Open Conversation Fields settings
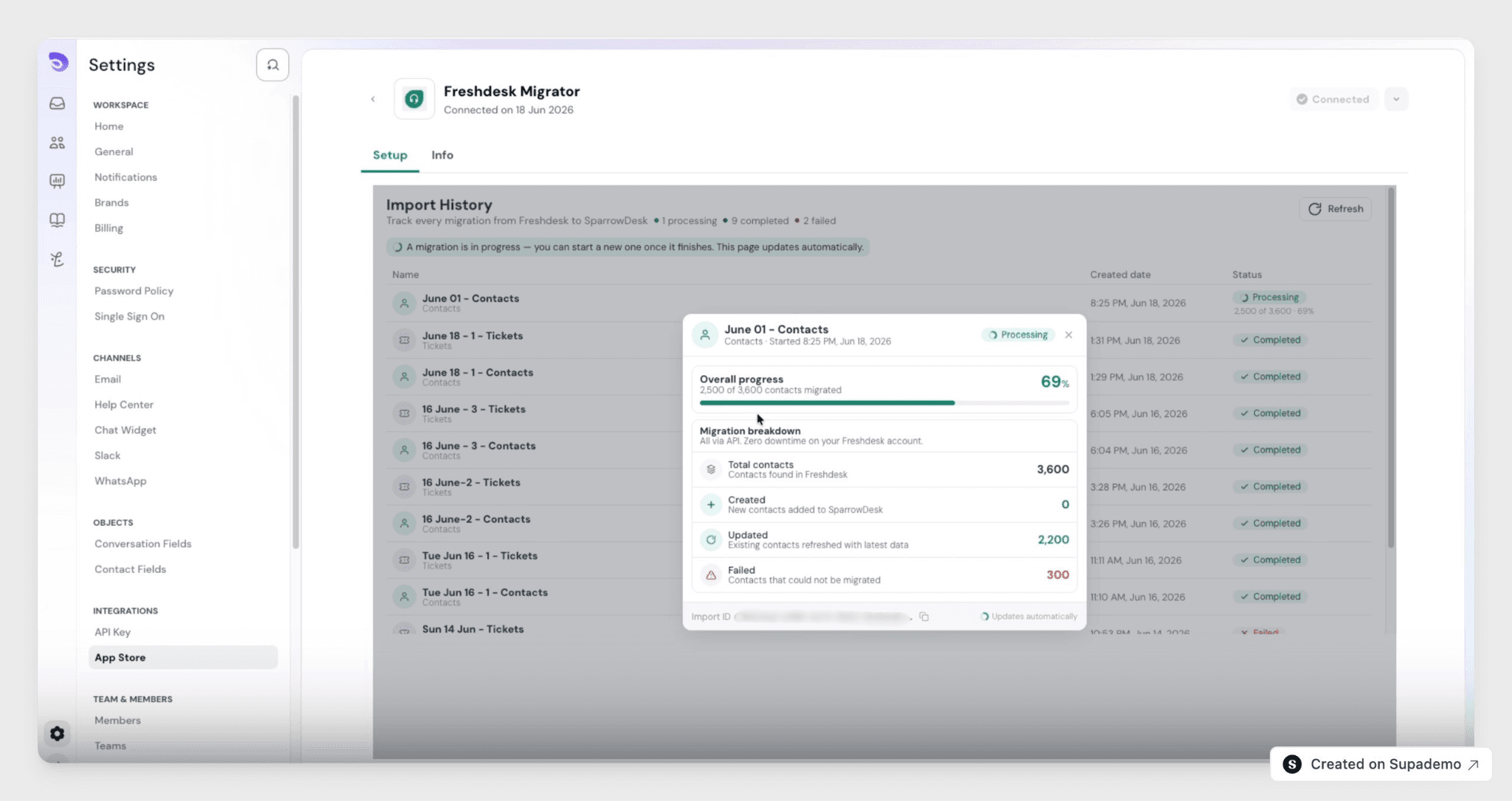The image size is (1512, 801). pos(142,543)
